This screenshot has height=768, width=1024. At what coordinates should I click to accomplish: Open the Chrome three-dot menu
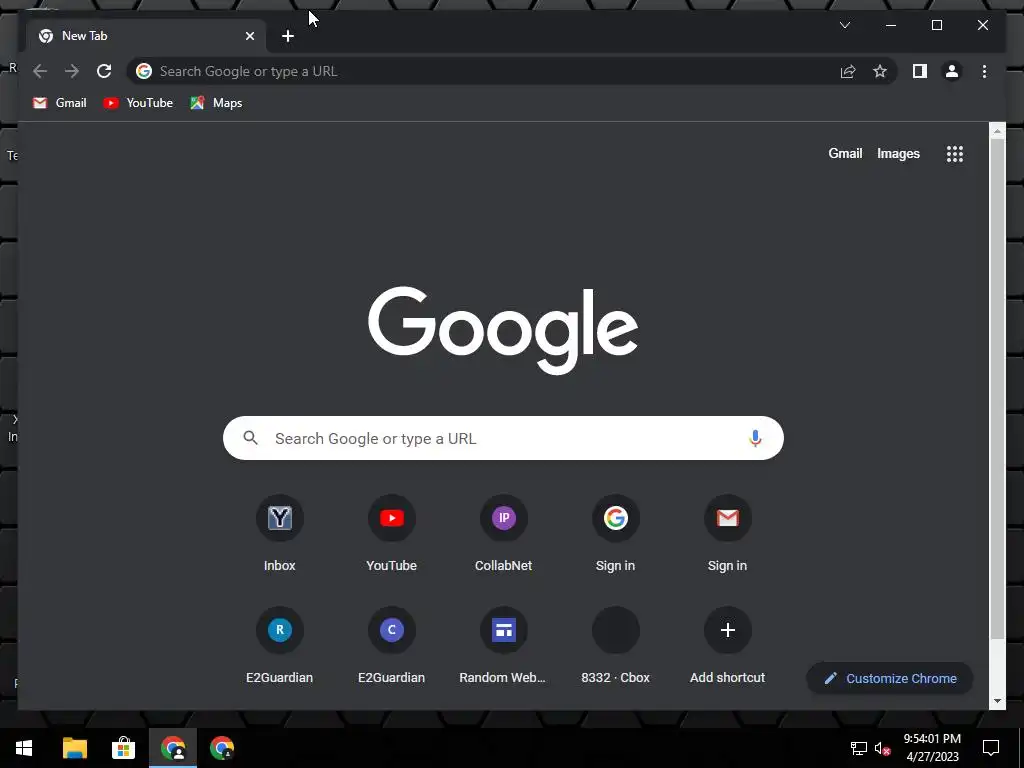click(984, 71)
